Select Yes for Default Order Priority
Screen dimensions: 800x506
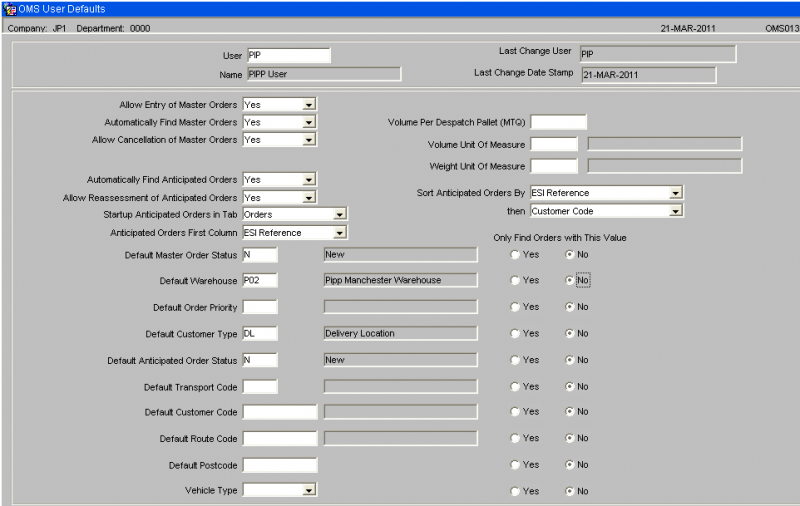(x=515, y=307)
